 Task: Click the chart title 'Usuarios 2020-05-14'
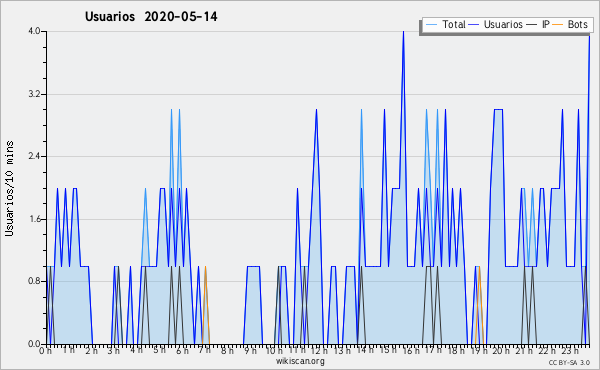pyautogui.click(x=151, y=17)
